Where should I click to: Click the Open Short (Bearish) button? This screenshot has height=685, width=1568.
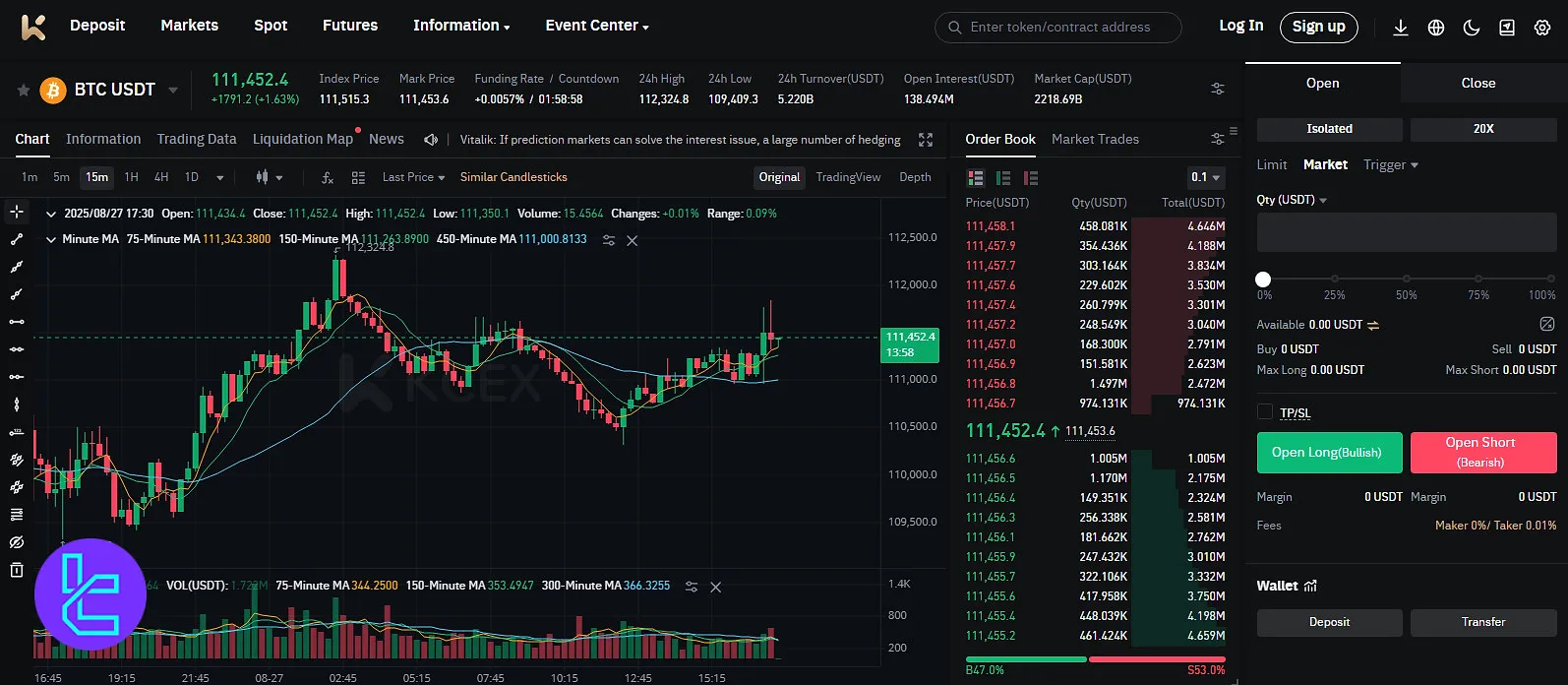[x=1483, y=453]
